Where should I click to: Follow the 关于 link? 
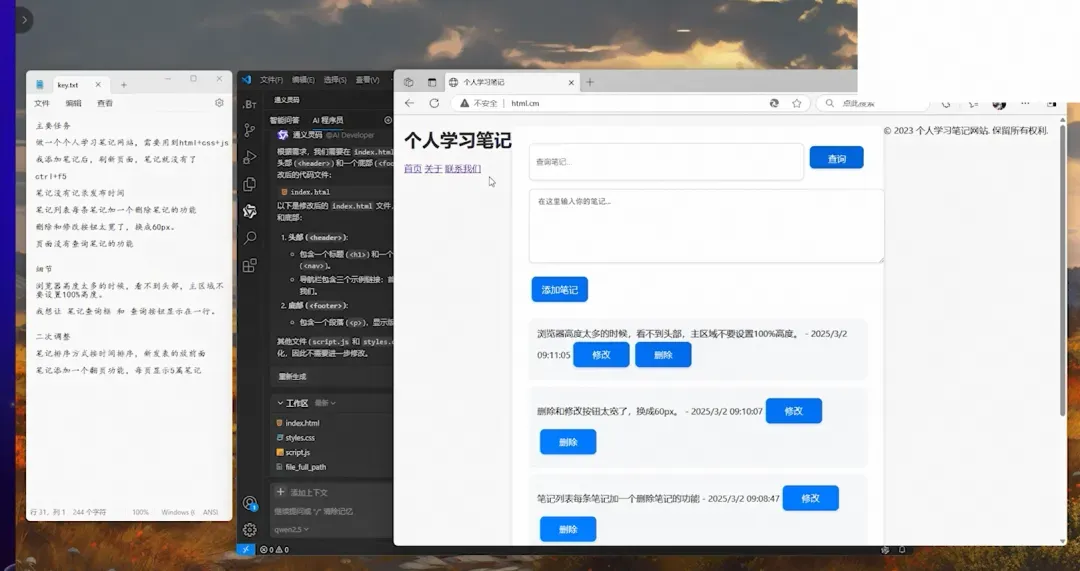coord(433,169)
